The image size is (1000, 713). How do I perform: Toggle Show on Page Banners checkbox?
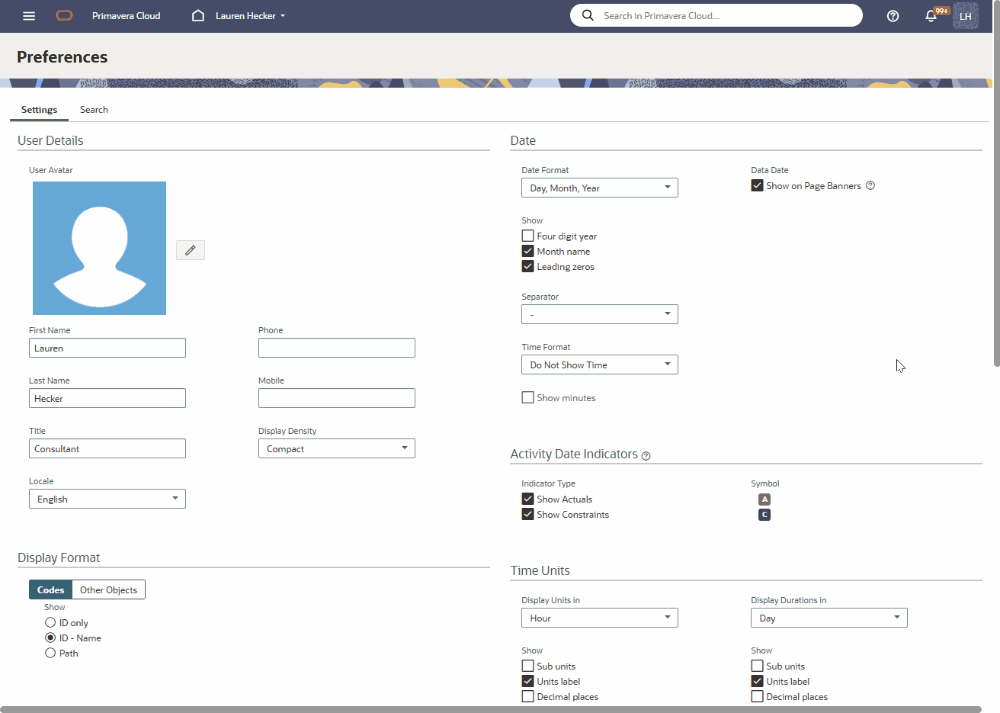pos(757,186)
